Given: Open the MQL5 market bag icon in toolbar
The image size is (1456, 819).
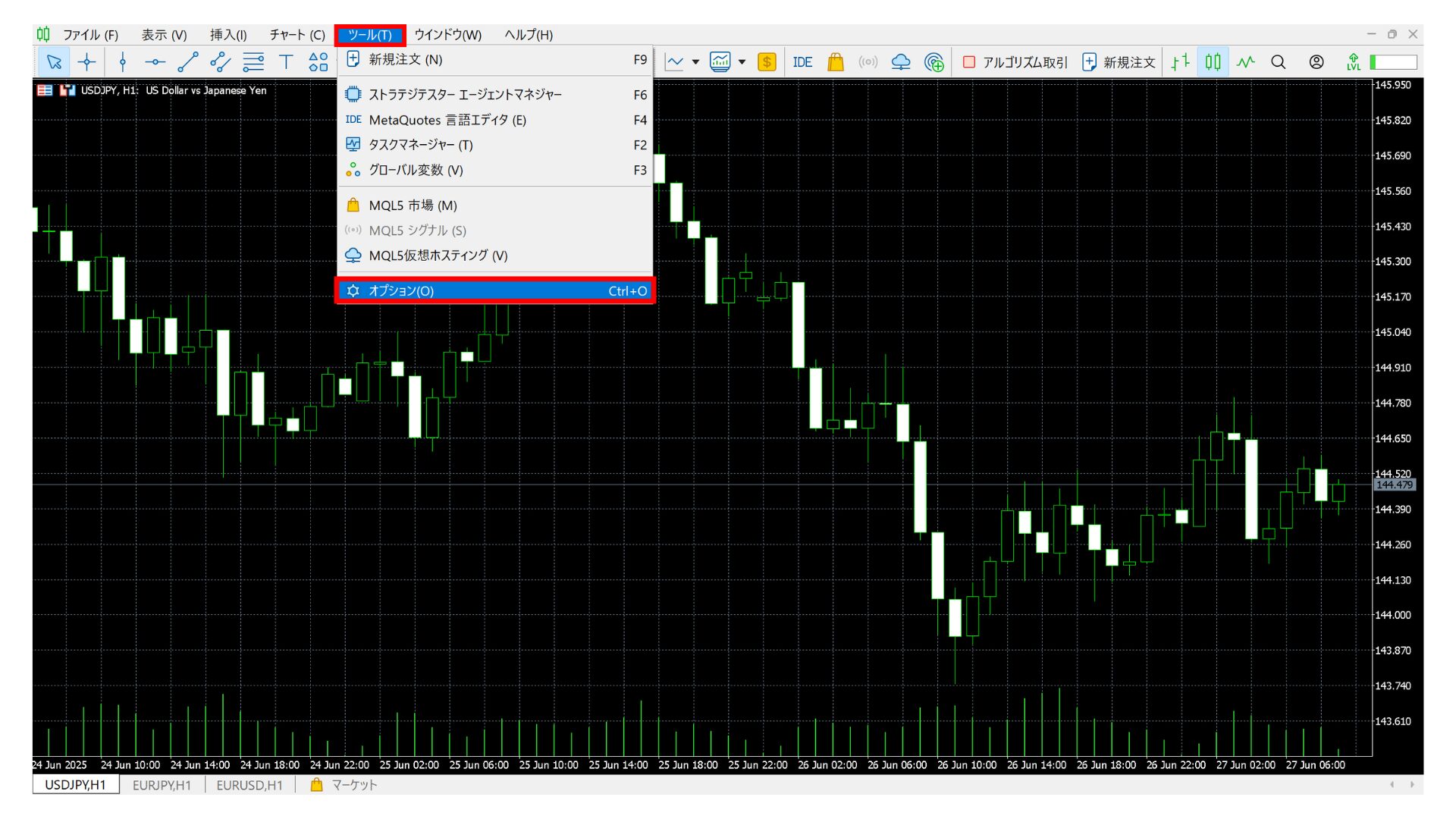Looking at the screenshot, I should point(835,62).
